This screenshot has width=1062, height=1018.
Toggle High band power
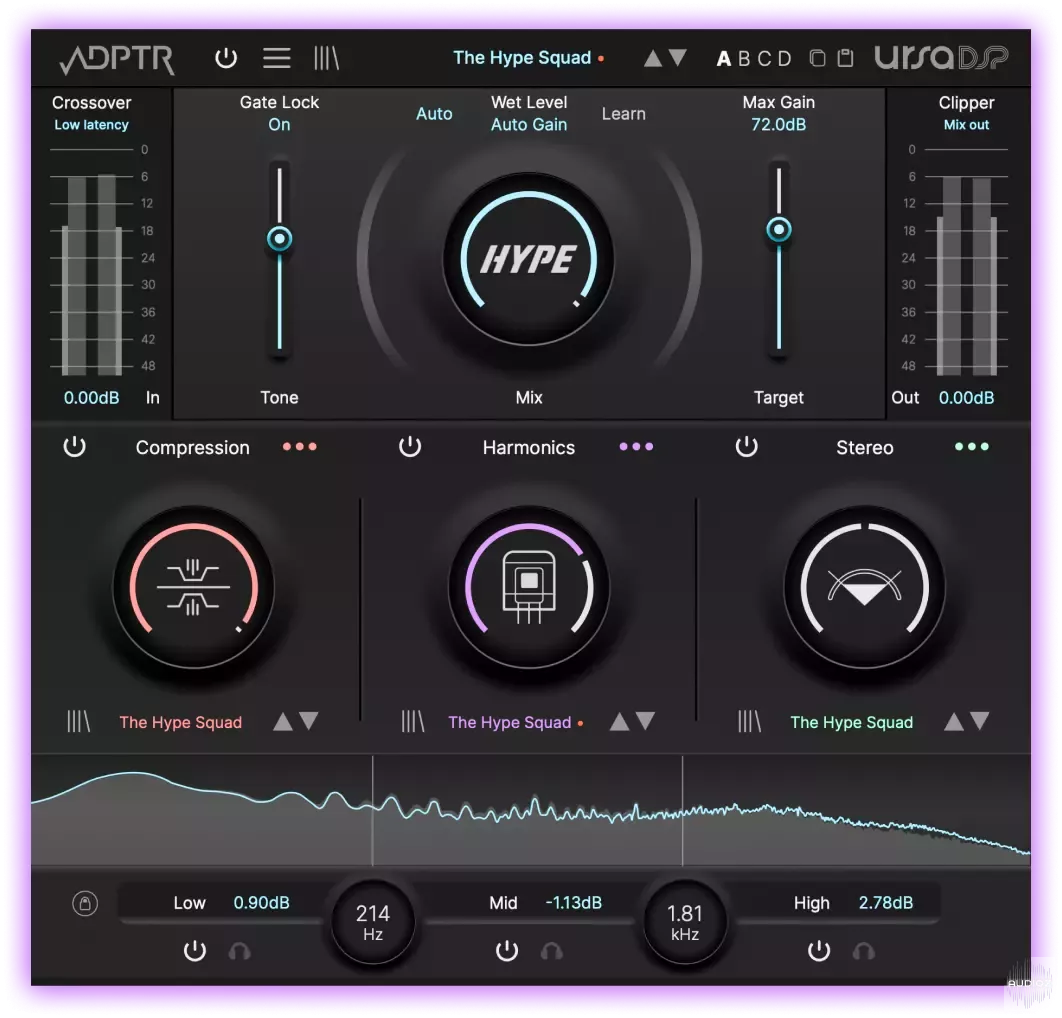pos(819,951)
